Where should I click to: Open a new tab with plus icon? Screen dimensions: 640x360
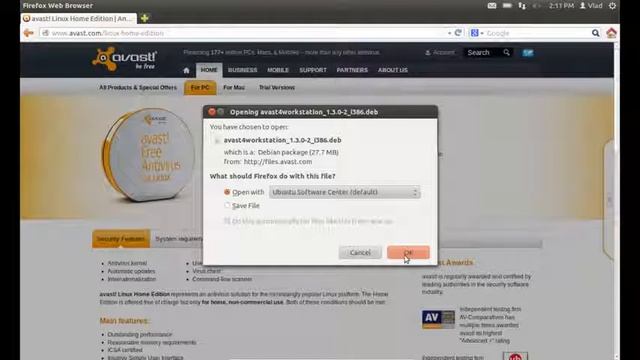coord(144,18)
